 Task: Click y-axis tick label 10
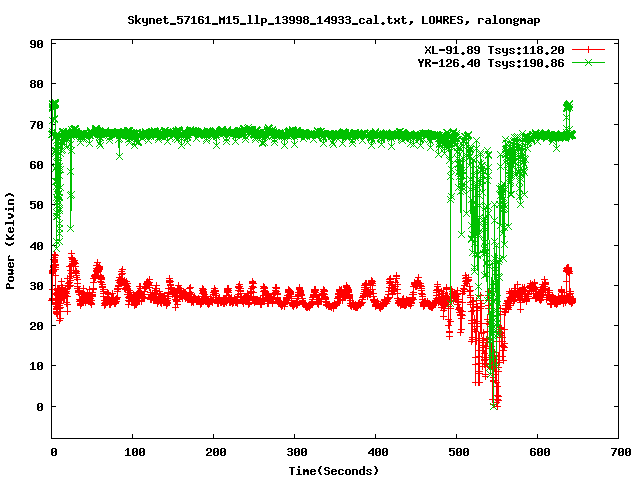[36, 367]
